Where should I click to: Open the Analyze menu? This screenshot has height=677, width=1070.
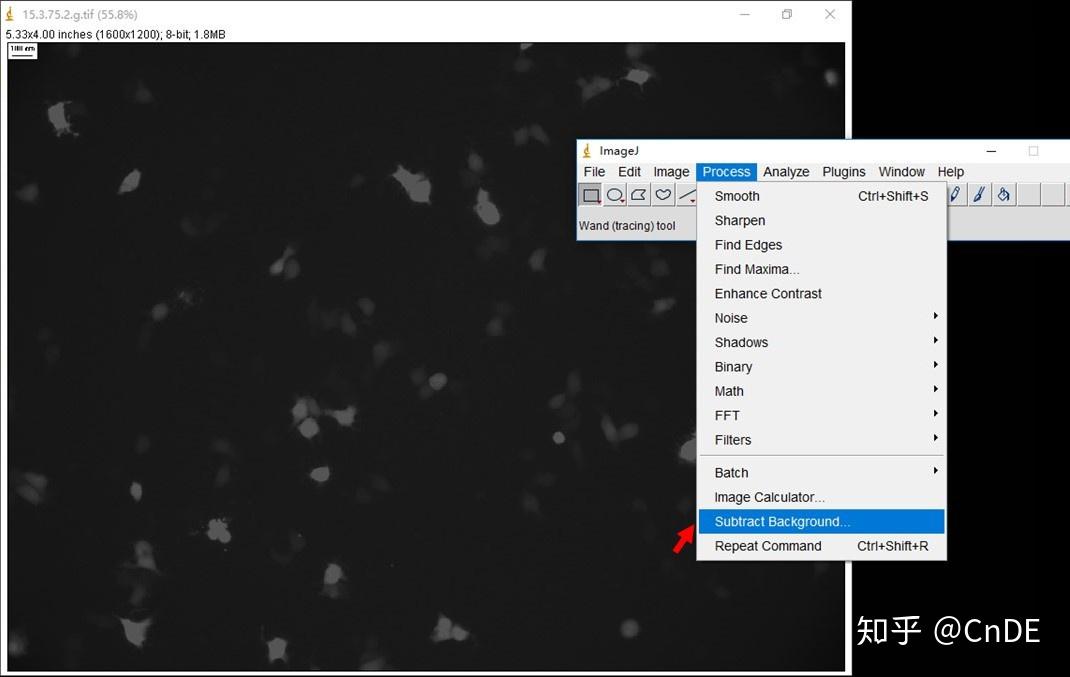(x=786, y=171)
